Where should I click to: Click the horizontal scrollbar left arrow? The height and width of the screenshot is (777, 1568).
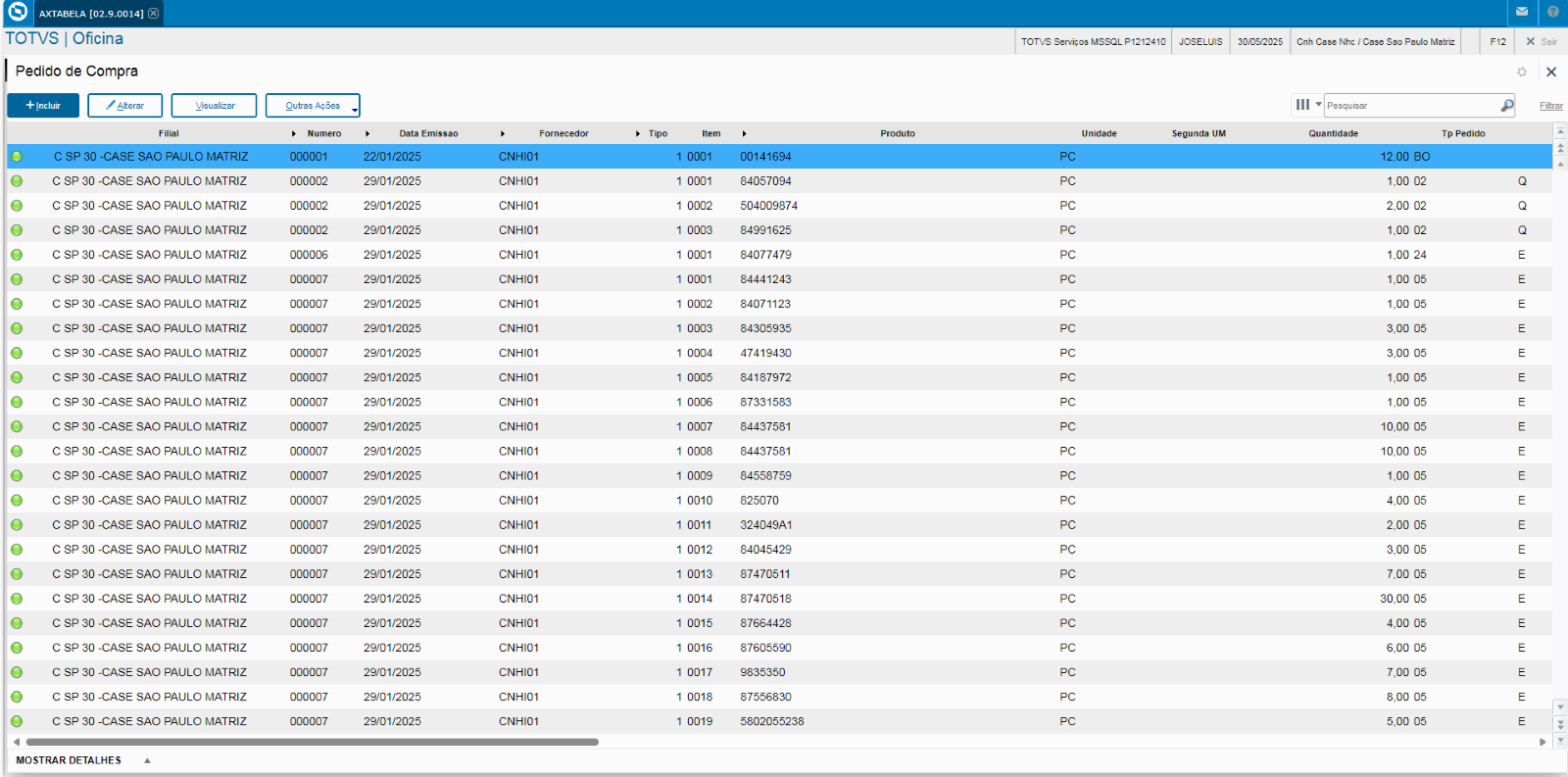pos(16,742)
